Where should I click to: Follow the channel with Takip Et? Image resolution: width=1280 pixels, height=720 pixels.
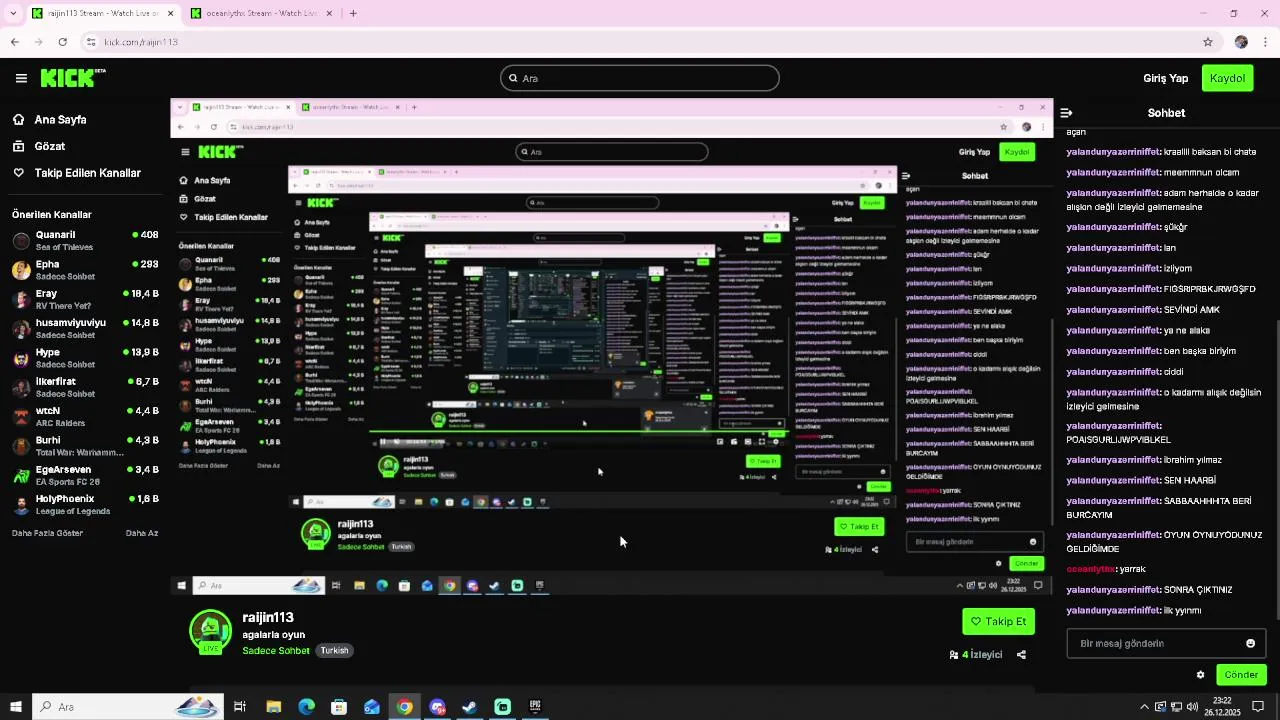[998, 621]
